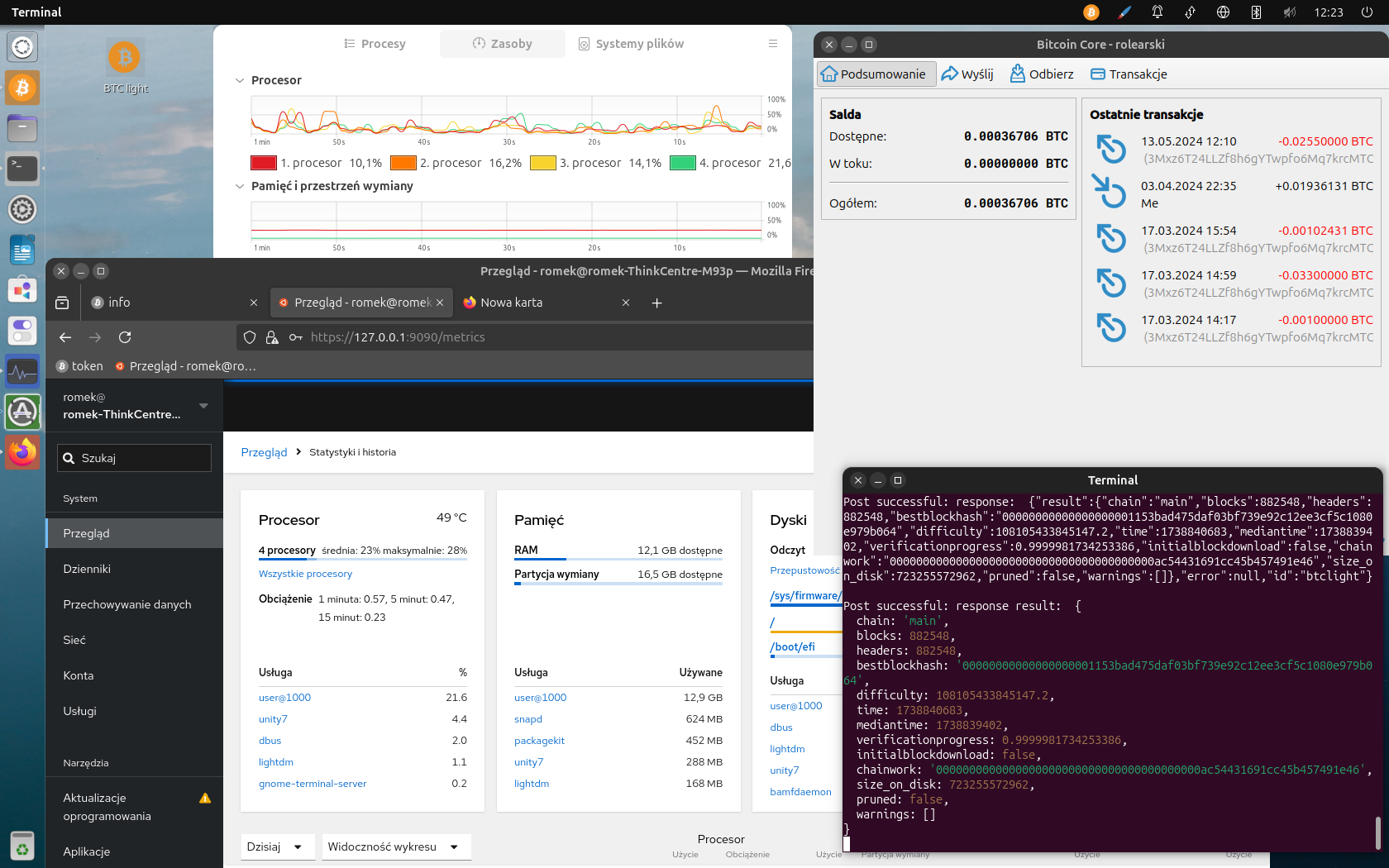
Task: Open the gnome-terminal-server service link
Action: 313,784
